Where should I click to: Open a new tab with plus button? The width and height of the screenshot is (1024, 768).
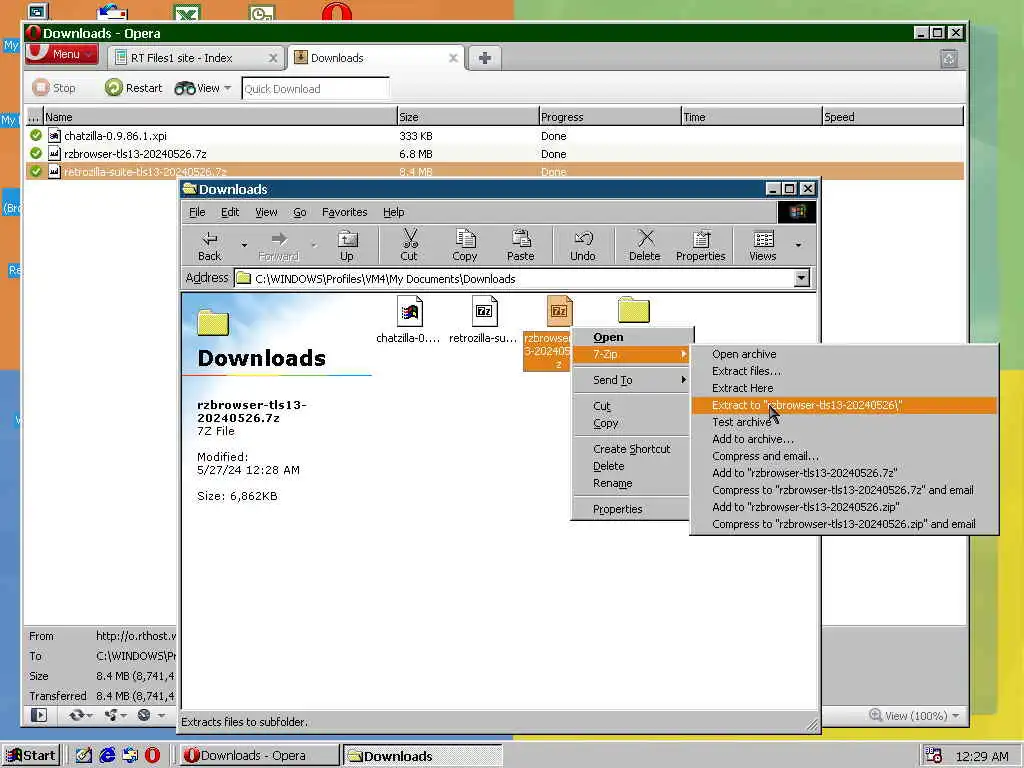tap(485, 58)
